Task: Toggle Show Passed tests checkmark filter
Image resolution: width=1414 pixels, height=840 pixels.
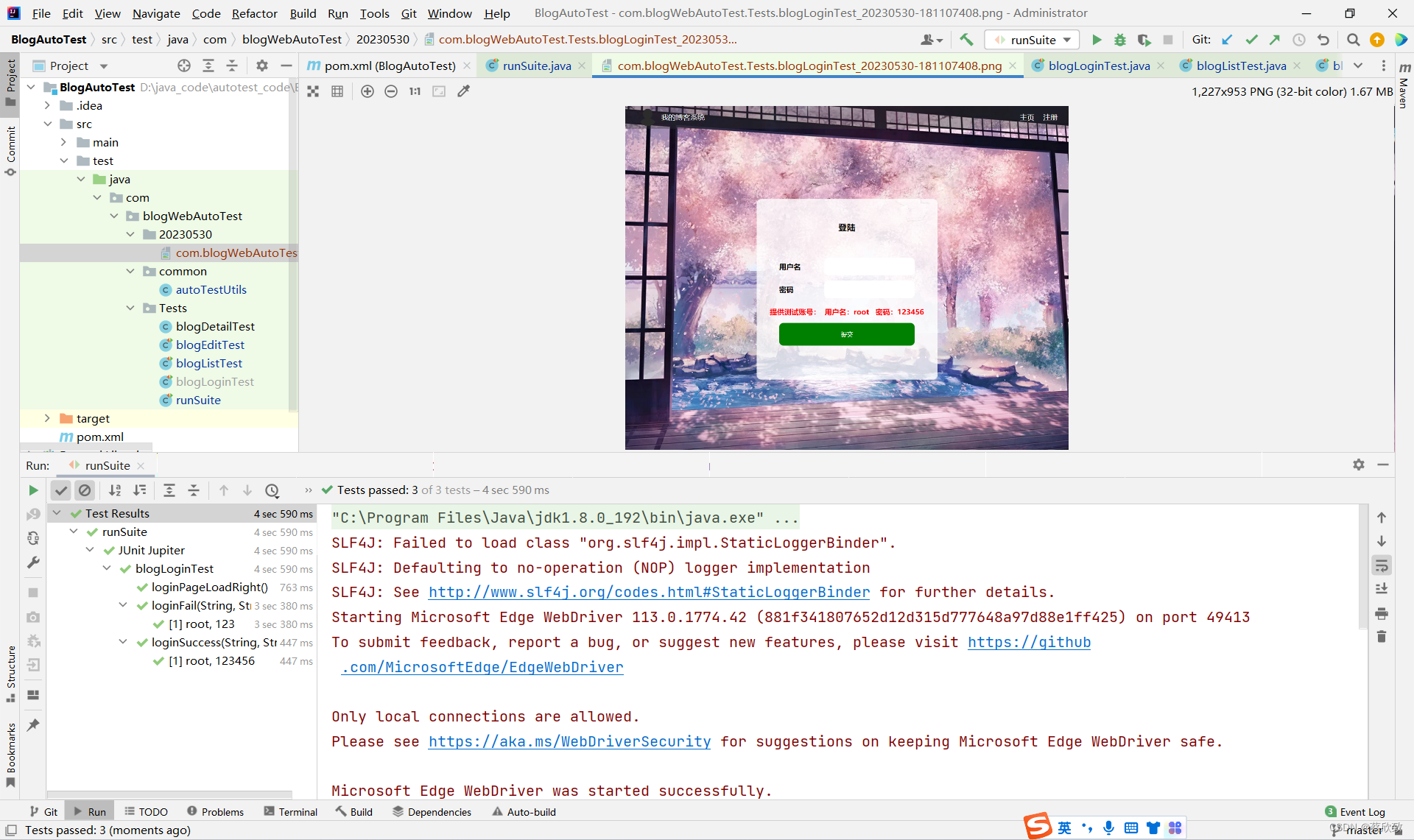Action: click(61, 490)
